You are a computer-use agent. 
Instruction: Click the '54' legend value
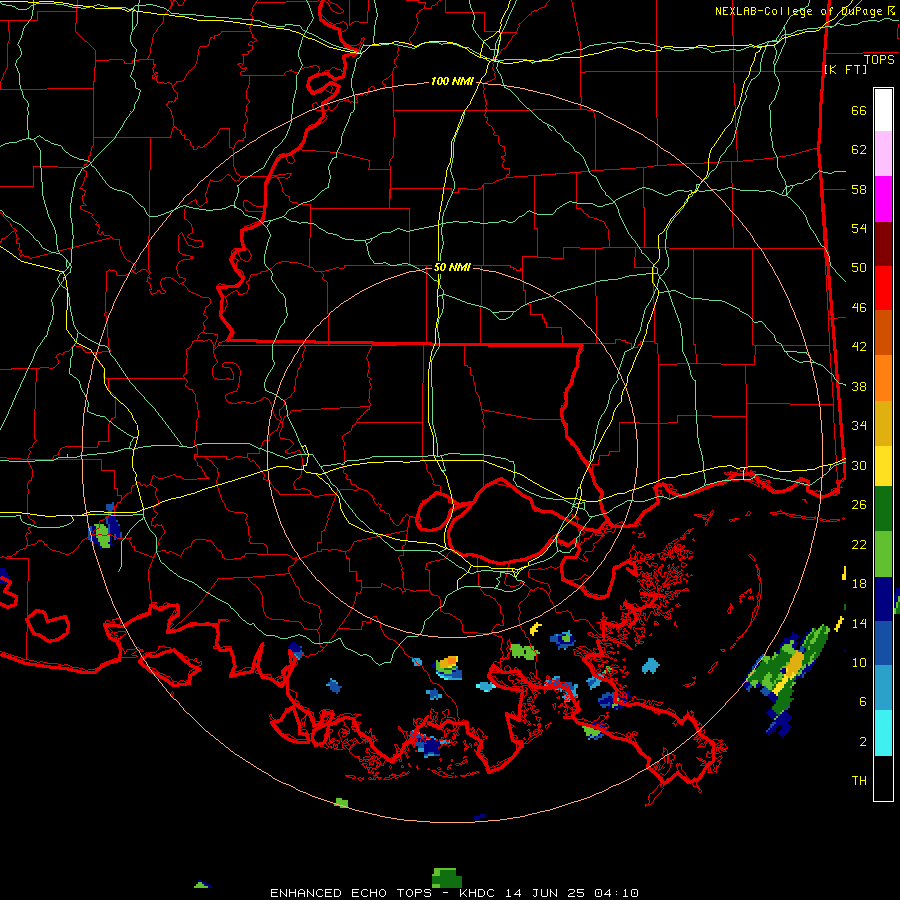(x=859, y=228)
